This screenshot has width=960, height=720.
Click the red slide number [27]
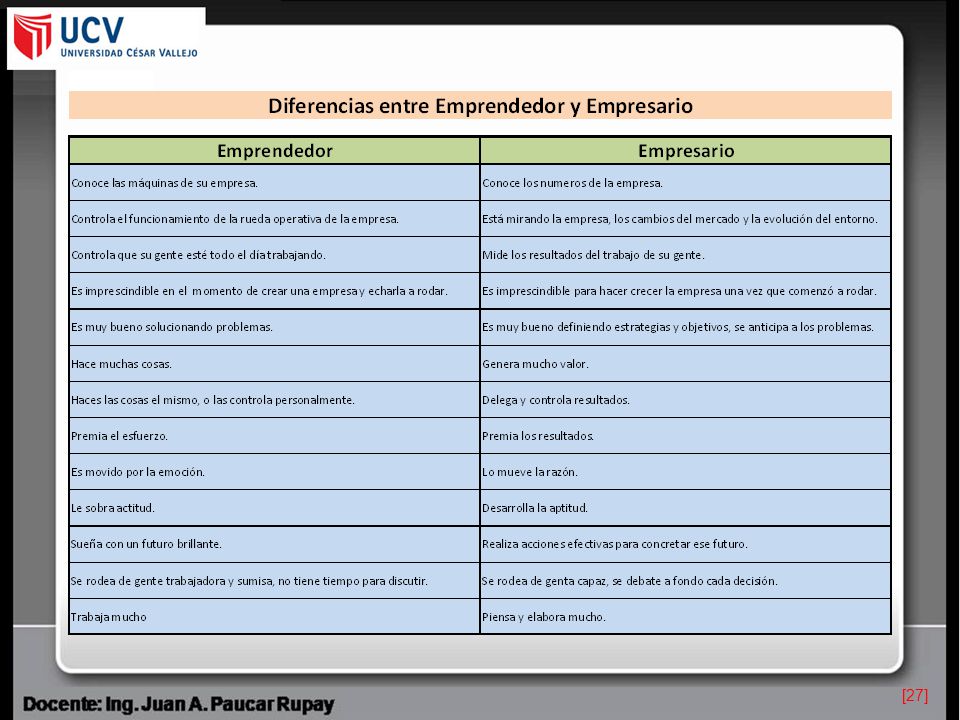[x=915, y=696]
